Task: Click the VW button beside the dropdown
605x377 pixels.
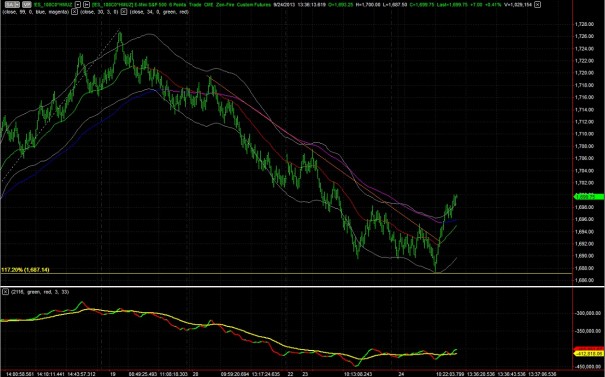Action: tap(27, 5)
